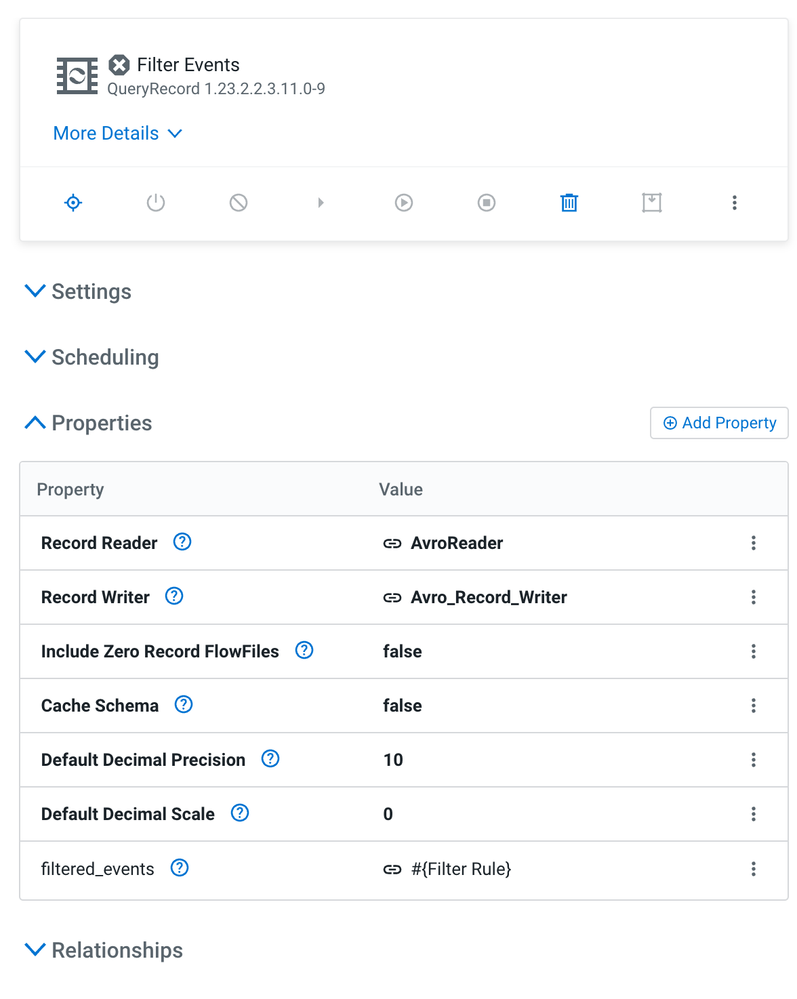Show help for Record Writer property

(x=174, y=596)
